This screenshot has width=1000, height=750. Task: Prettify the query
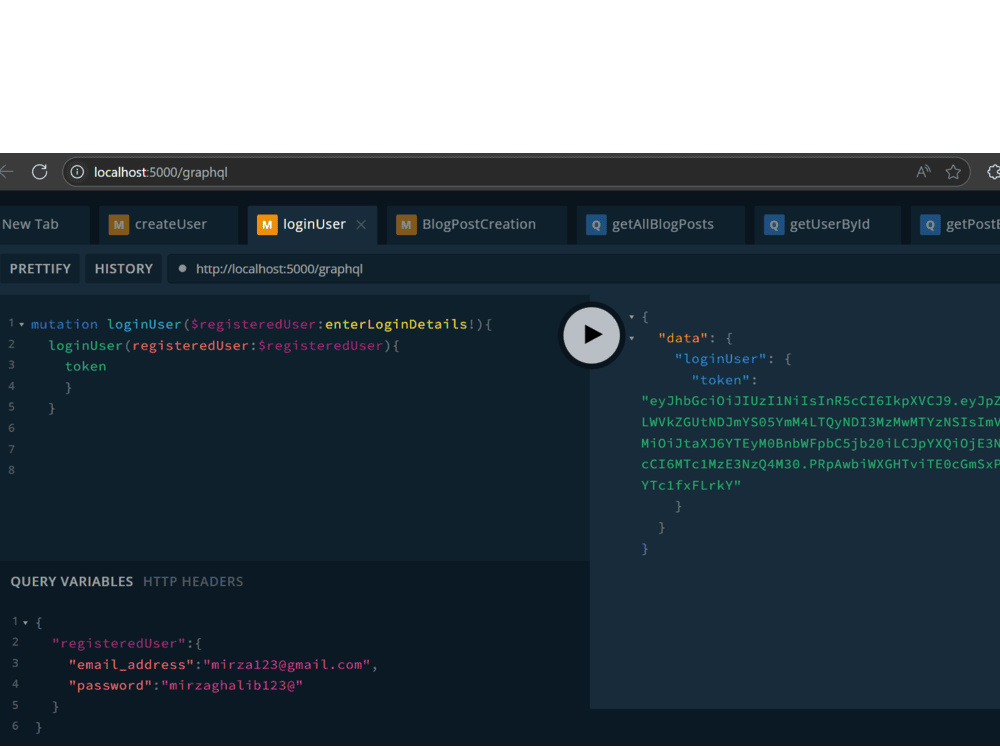40,268
